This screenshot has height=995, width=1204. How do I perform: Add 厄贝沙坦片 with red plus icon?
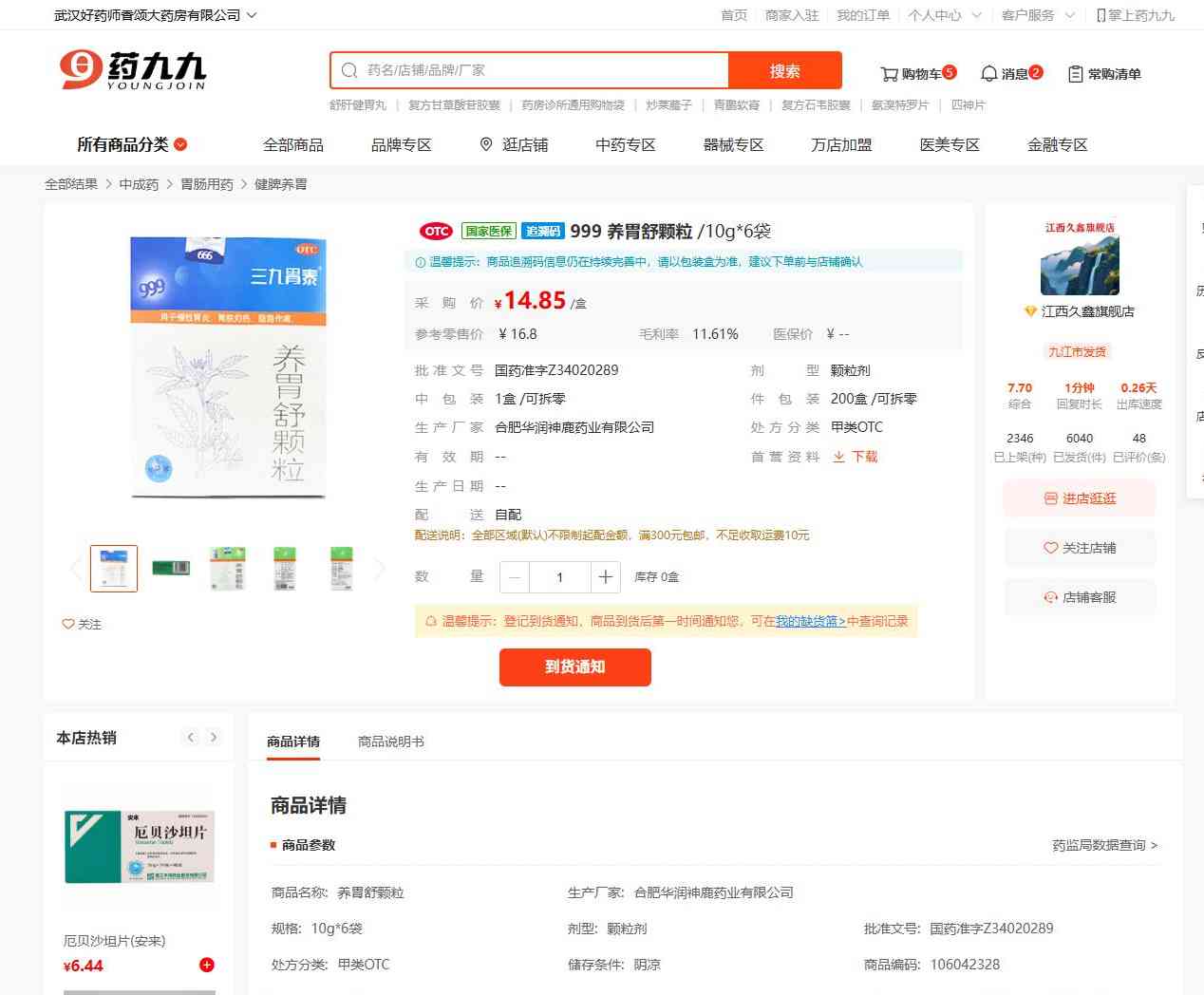206,965
